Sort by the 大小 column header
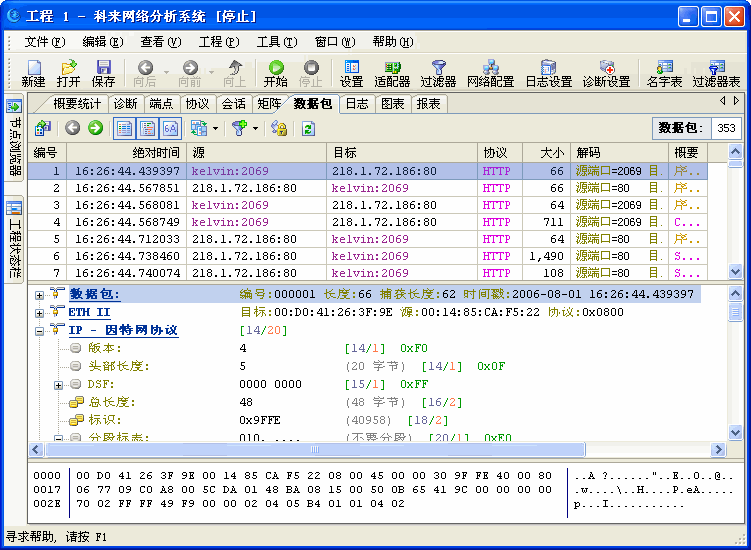This screenshot has height=550, width=751. pyautogui.click(x=546, y=153)
